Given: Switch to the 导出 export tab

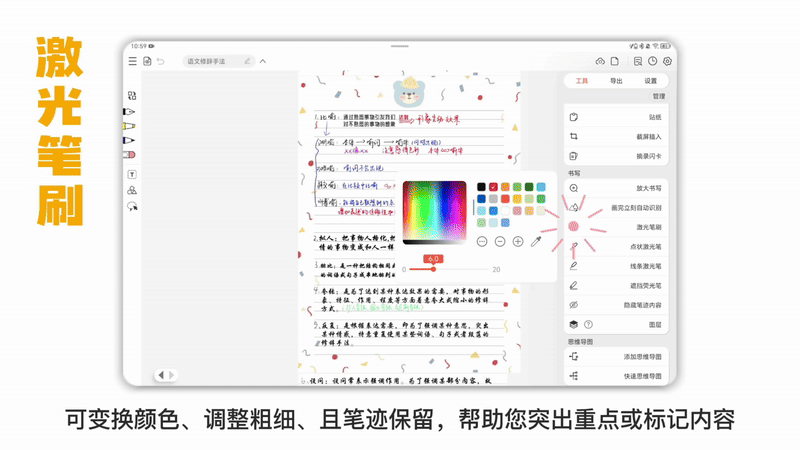Looking at the screenshot, I should [x=616, y=81].
